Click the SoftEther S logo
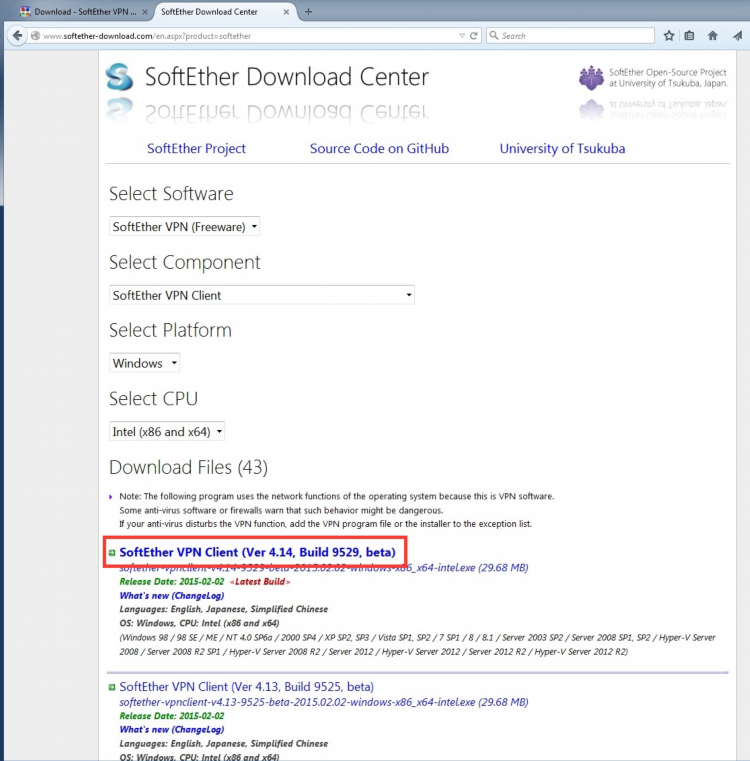Image resolution: width=750 pixels, height=761 pixels. (x=119, y=77)
